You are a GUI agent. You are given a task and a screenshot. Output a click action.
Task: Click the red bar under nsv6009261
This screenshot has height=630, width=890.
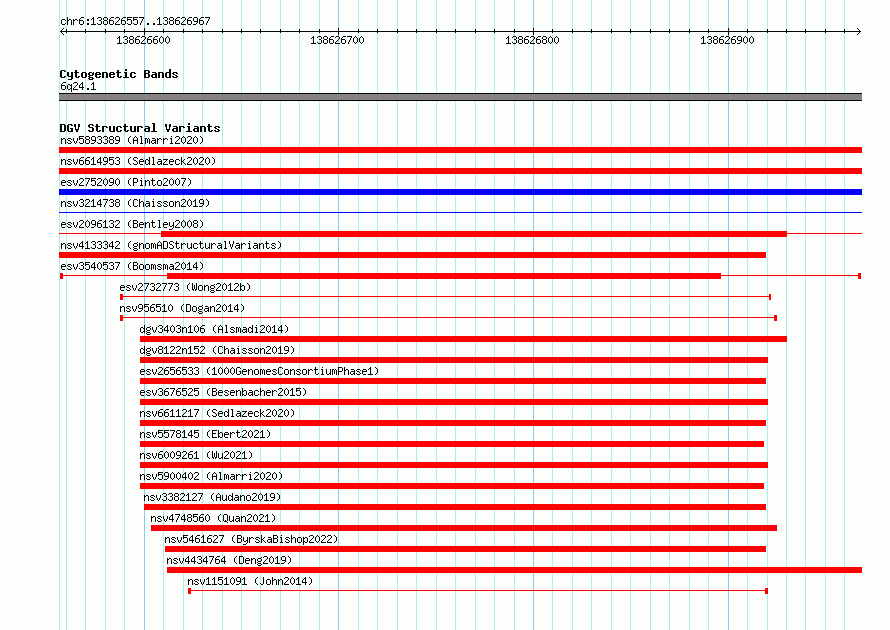coord(454,465)
